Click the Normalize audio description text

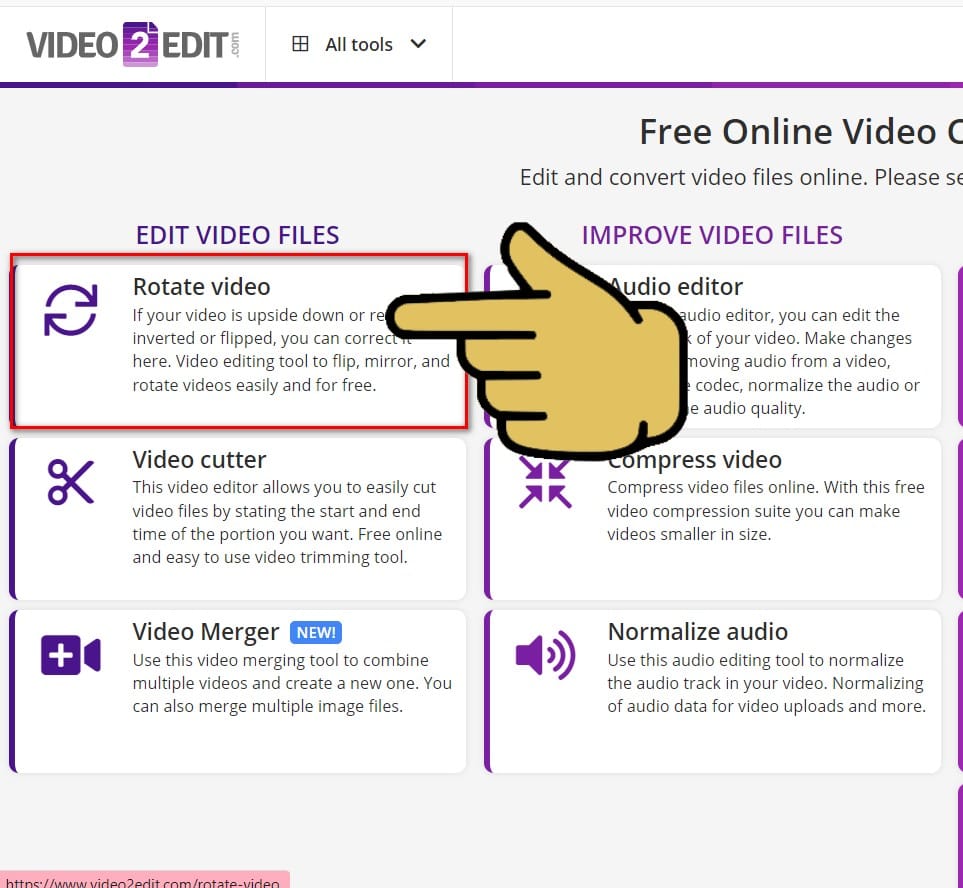click(x=766, y=683)
